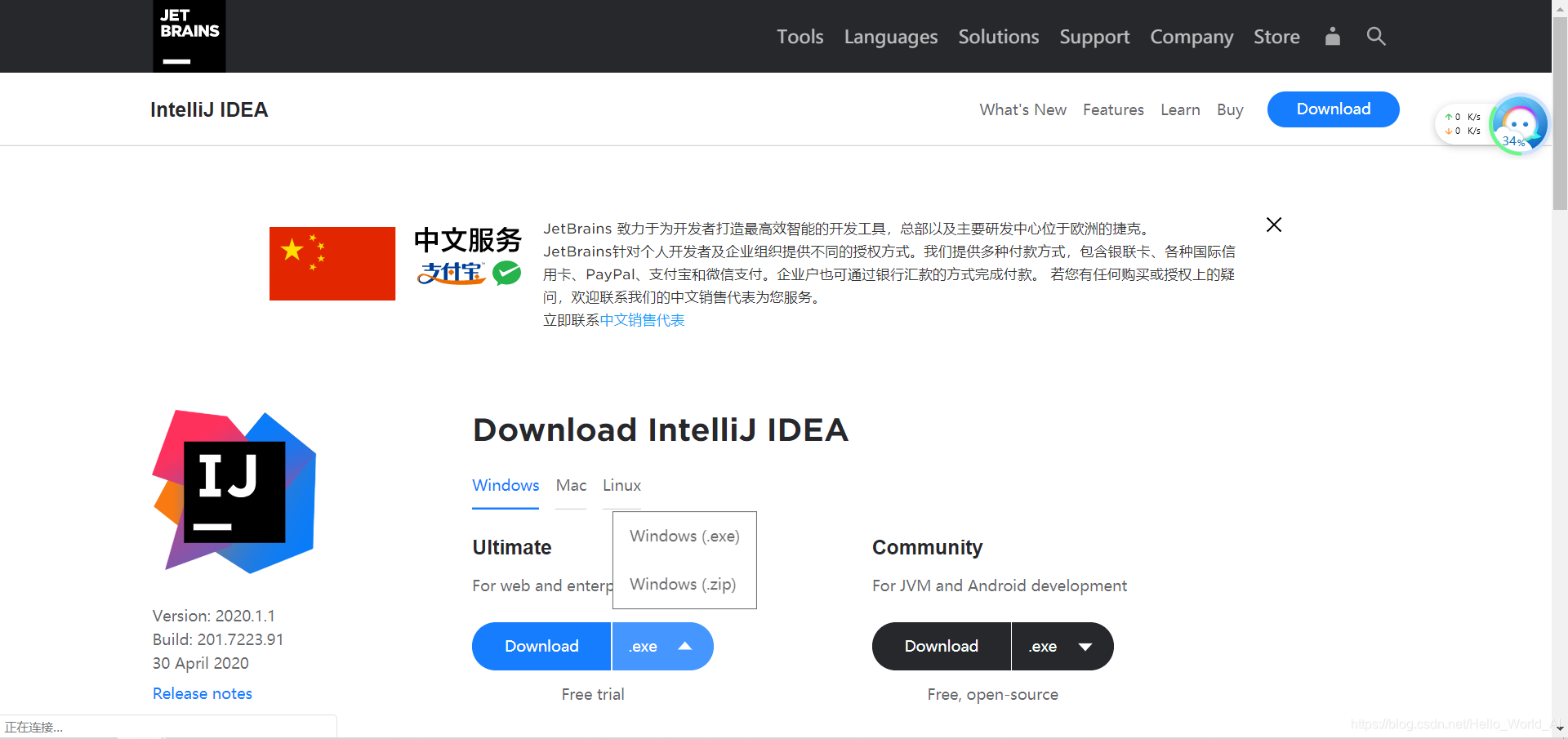This screenshot has width=1568, height=739.
Task: Open the Solutions menu
Action: (x=999, y=37)
